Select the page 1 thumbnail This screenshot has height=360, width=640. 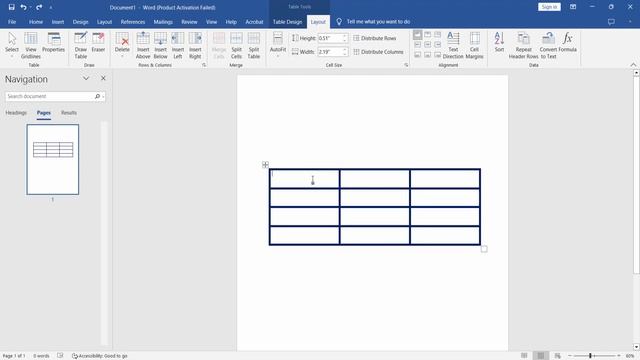coord(53,160)
